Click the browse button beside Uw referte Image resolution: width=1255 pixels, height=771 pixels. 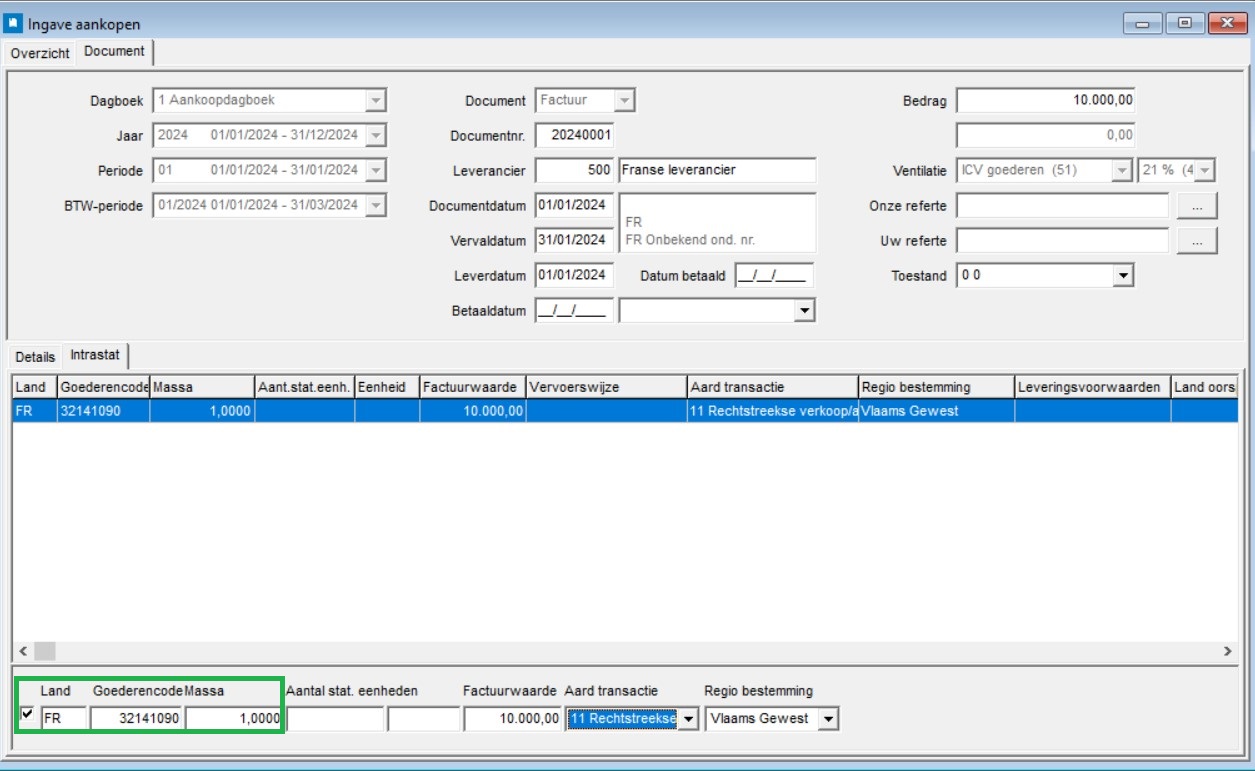(1197, 241)
